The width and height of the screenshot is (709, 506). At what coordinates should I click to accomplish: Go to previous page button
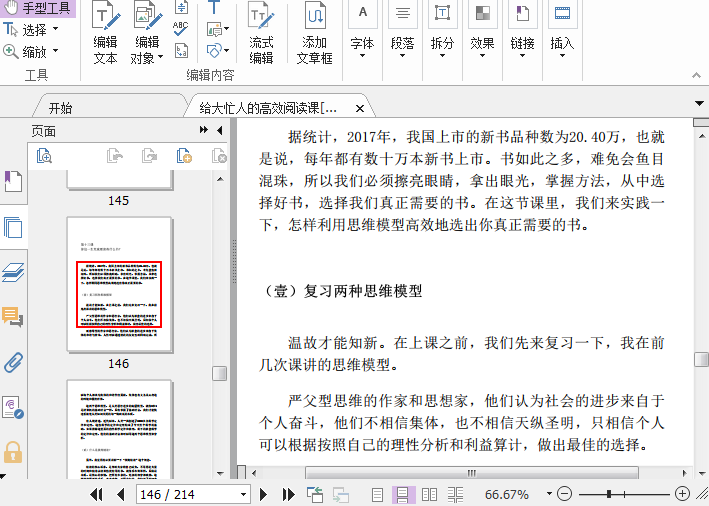120,494
